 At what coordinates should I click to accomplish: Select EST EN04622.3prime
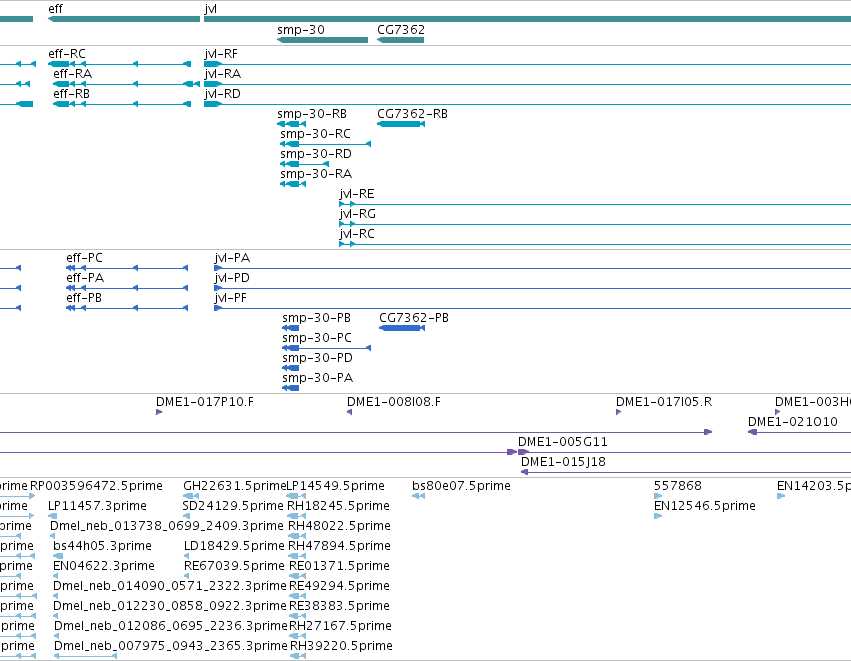(x=104, y=567)
